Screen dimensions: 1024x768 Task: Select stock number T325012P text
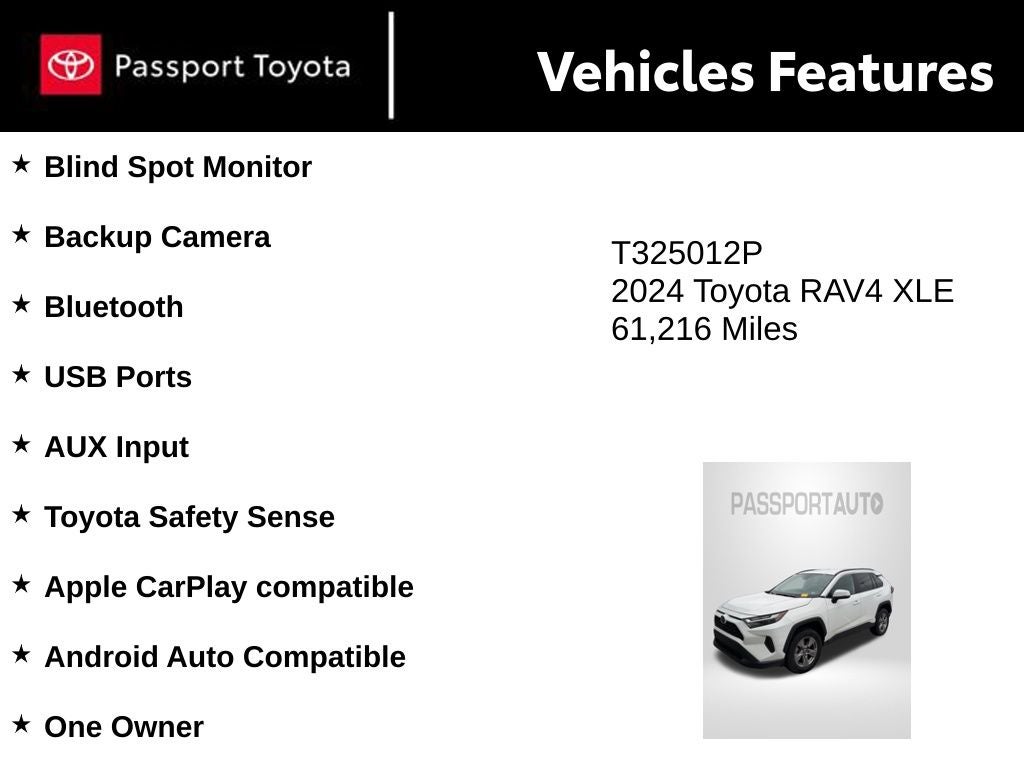tap(686, 254)
